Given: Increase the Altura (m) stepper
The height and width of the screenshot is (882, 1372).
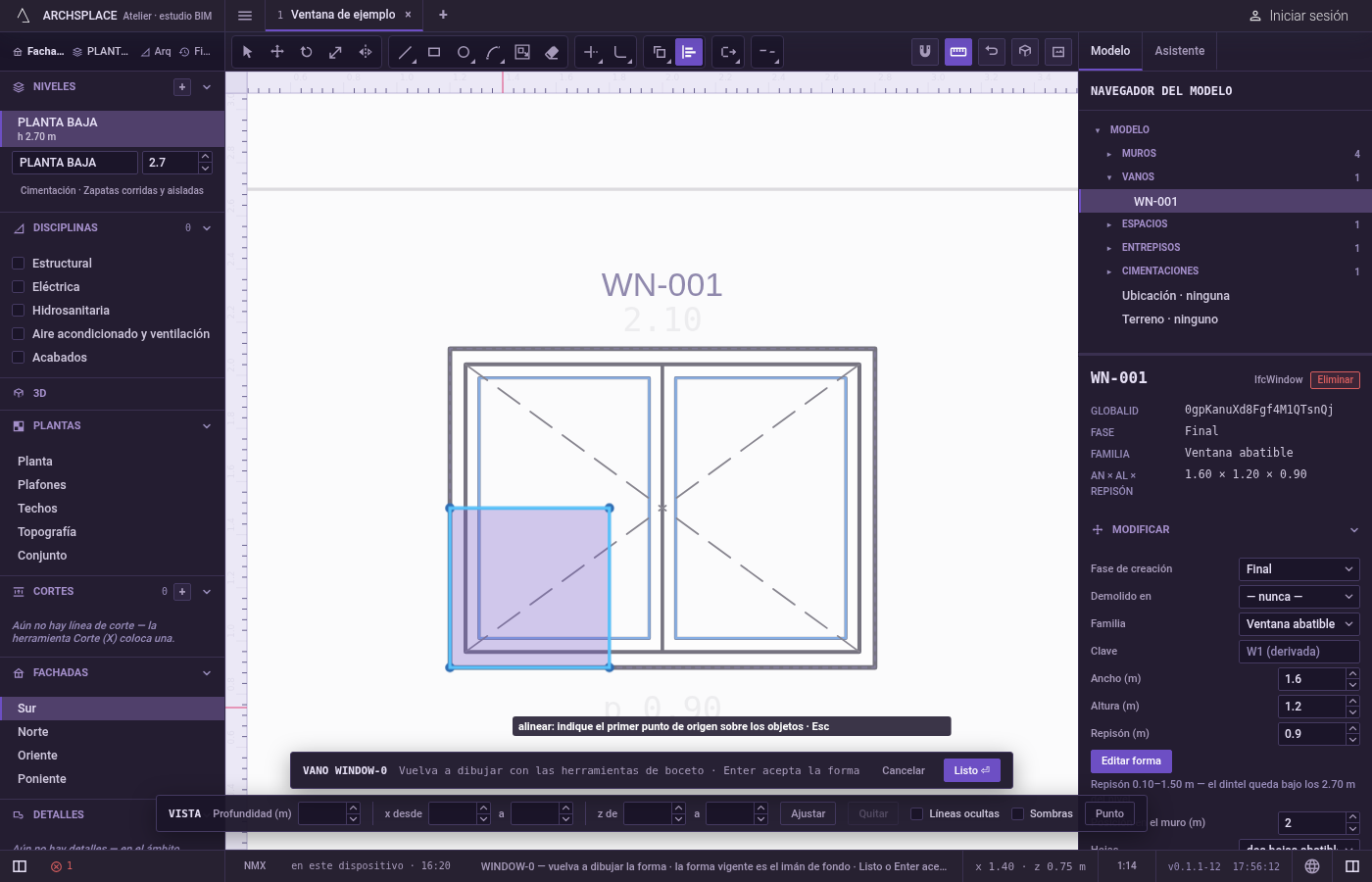Looking at the screenshot, I should coord(1353,701).
